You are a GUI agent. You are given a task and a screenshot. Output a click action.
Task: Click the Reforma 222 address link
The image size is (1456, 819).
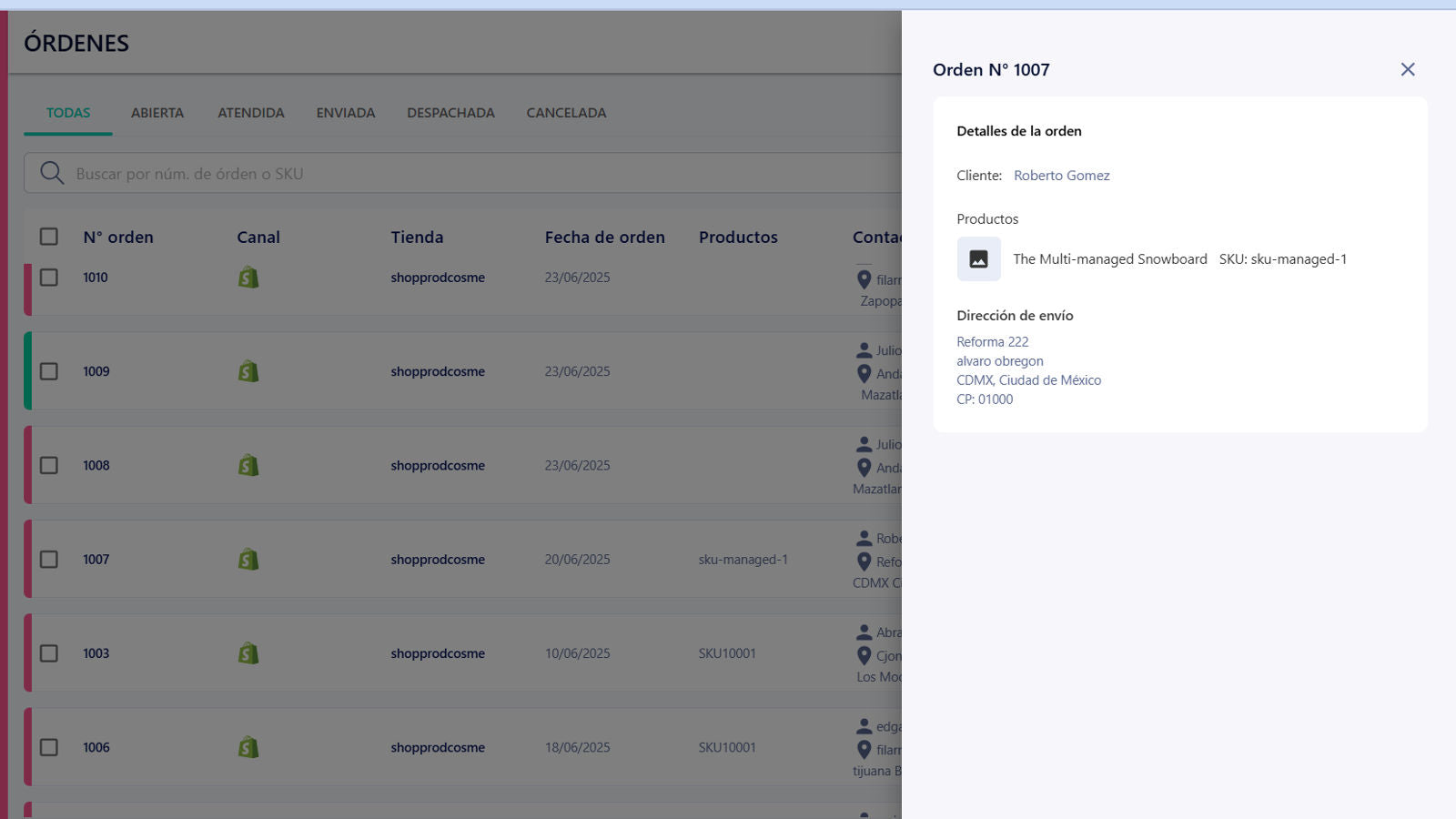click(992, 342)
